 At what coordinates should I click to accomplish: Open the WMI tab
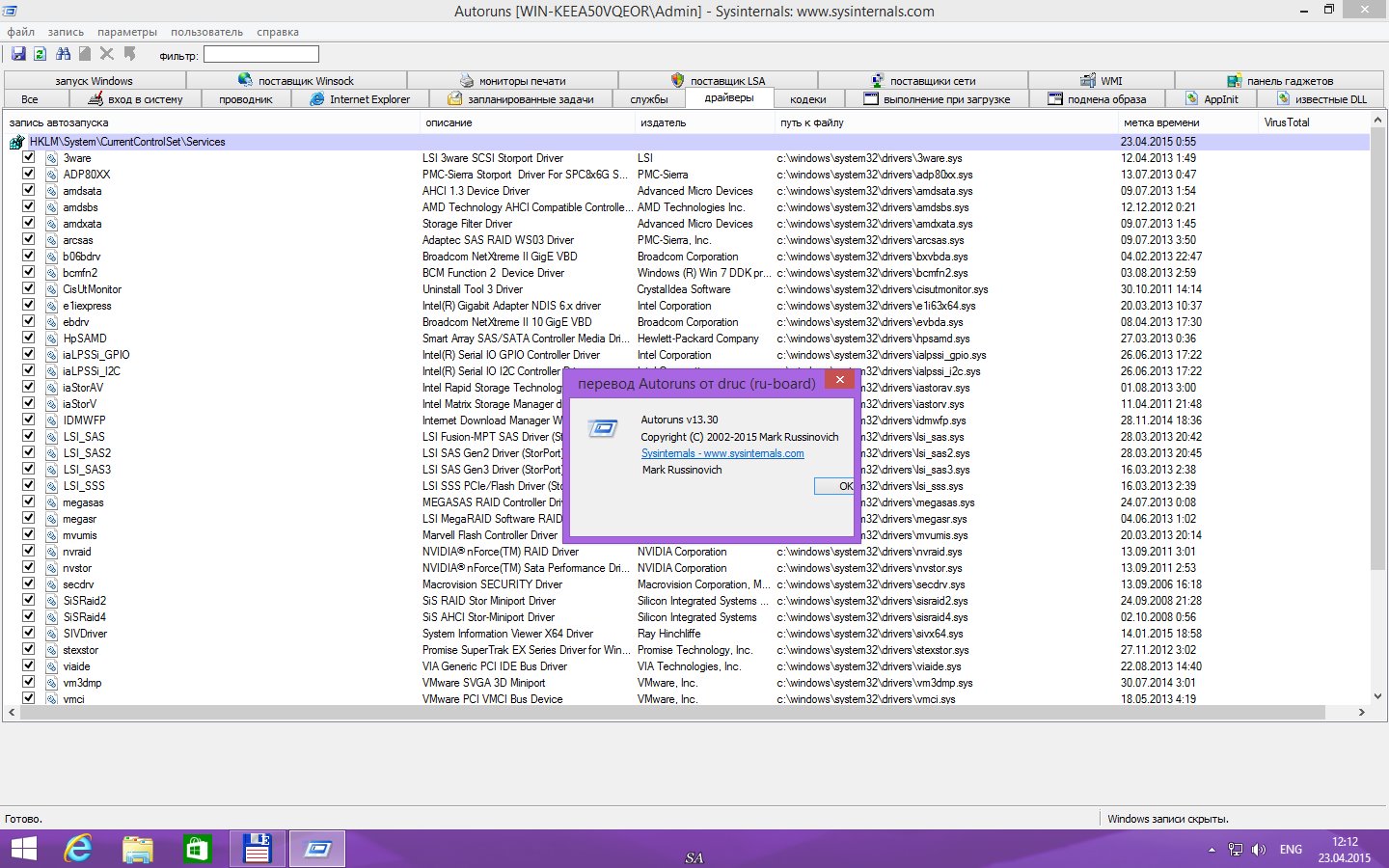tap(1102, 81)
